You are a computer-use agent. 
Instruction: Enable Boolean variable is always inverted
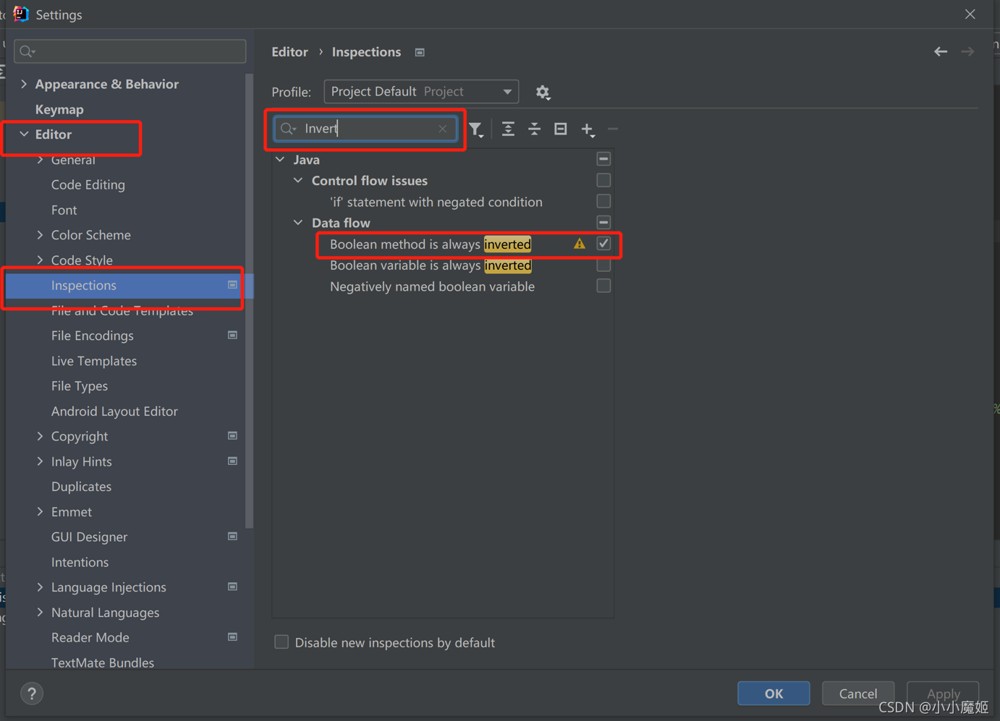pyautogui.click(x=603, y=265)
